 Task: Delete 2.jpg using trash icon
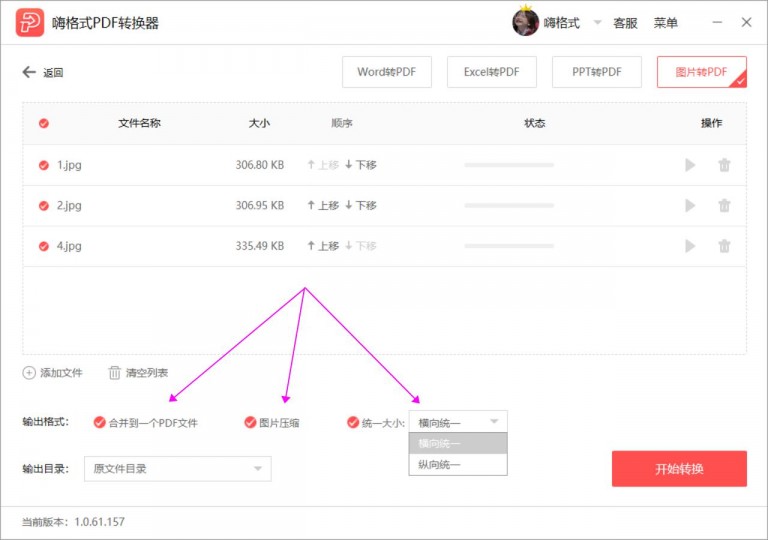coord(724,205)
